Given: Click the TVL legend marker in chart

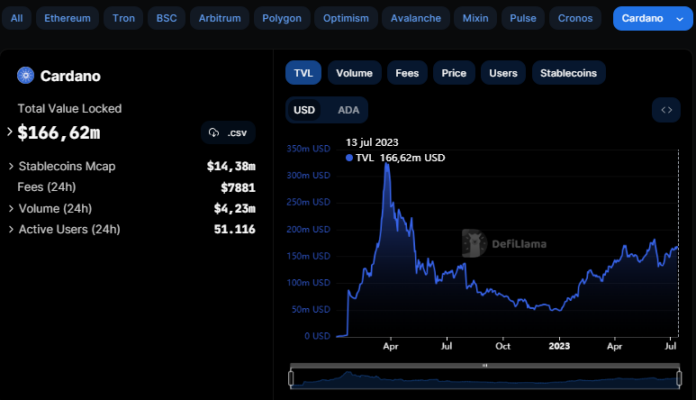Looking at the screenshot, I should click(349, 158).
